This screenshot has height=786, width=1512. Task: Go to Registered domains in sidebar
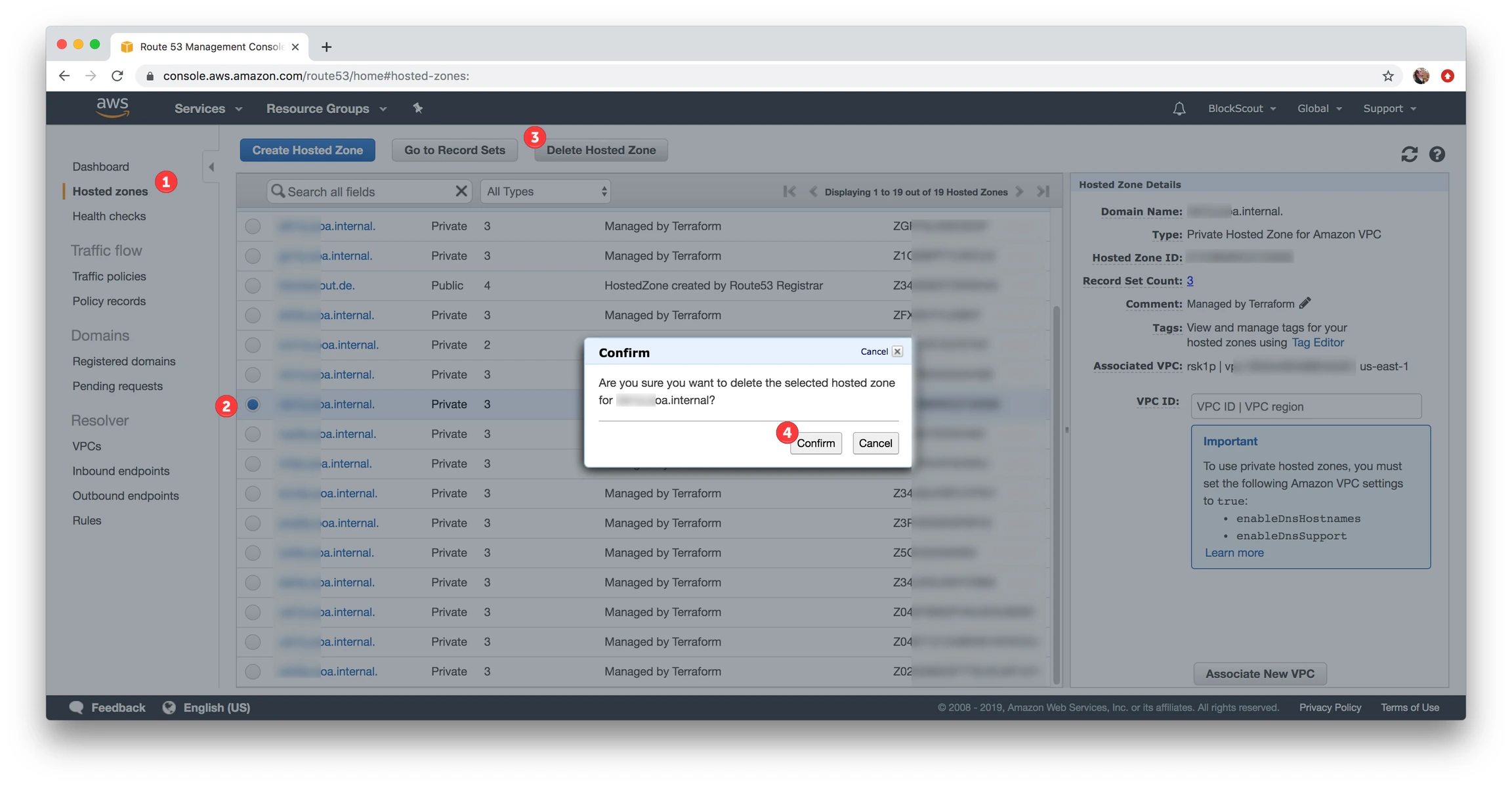coord(123,361)
